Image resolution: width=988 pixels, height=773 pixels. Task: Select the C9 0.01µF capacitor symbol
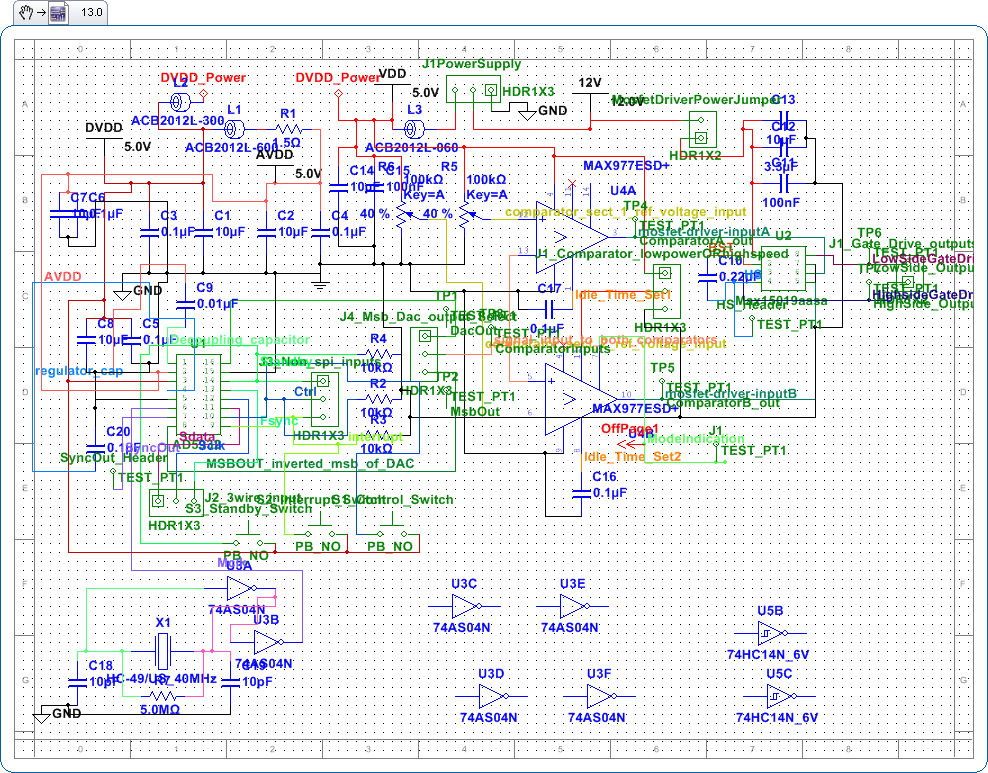click(x=185, y=304)
